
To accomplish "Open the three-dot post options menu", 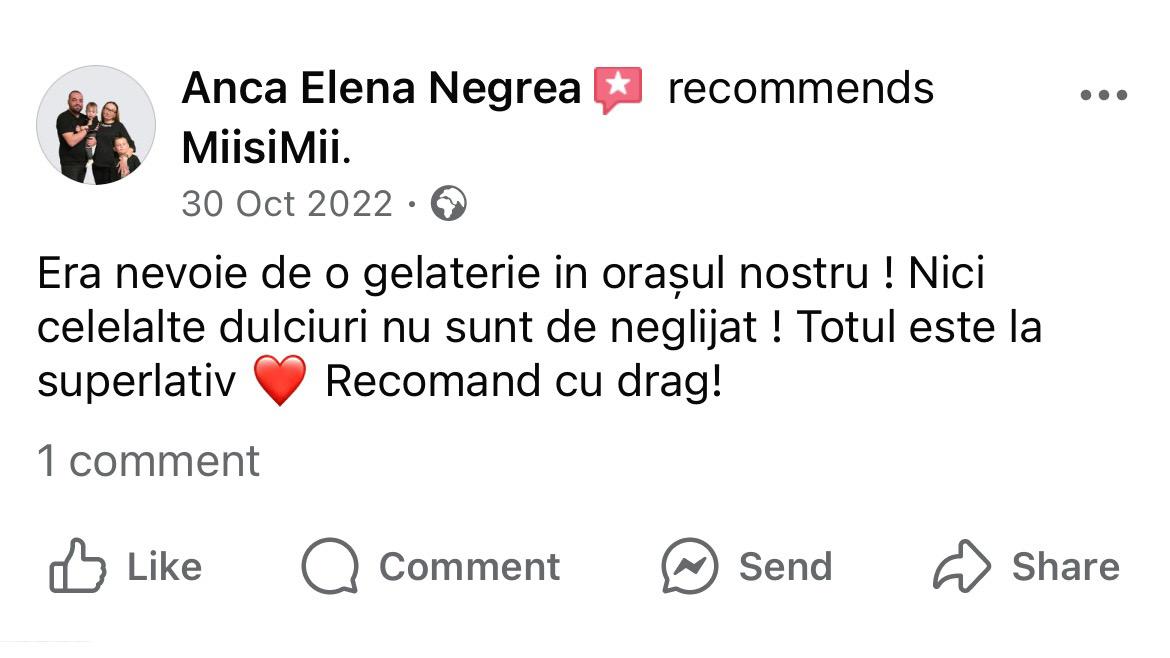I will tap(1104, 95).
